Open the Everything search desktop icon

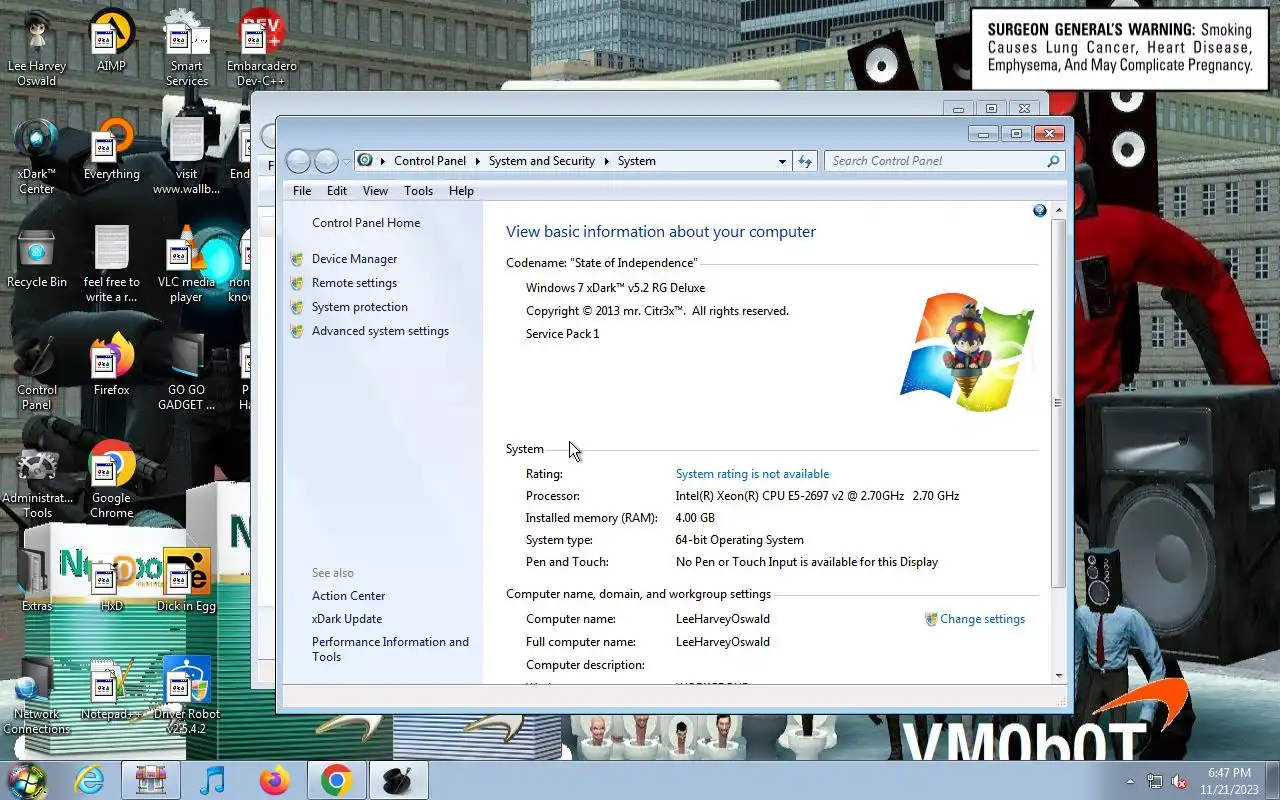[x=111, y=150]
